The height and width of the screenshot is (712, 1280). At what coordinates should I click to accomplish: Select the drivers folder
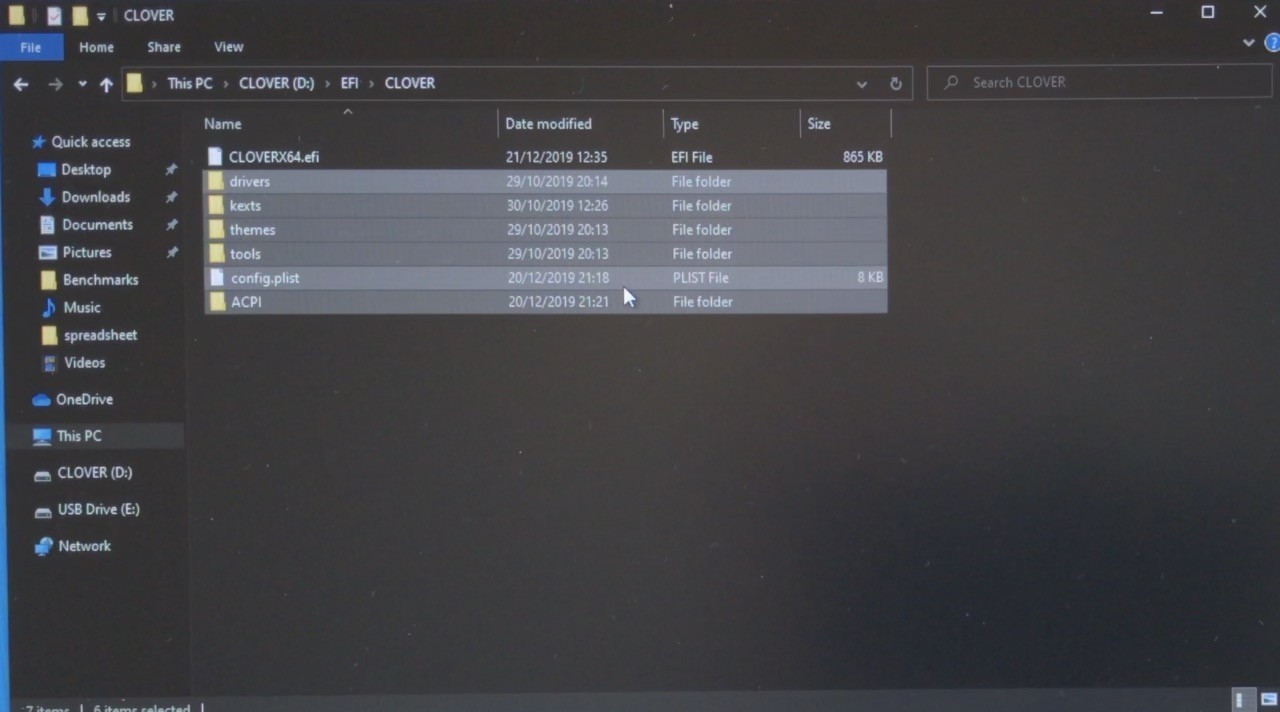coord(545,181)
